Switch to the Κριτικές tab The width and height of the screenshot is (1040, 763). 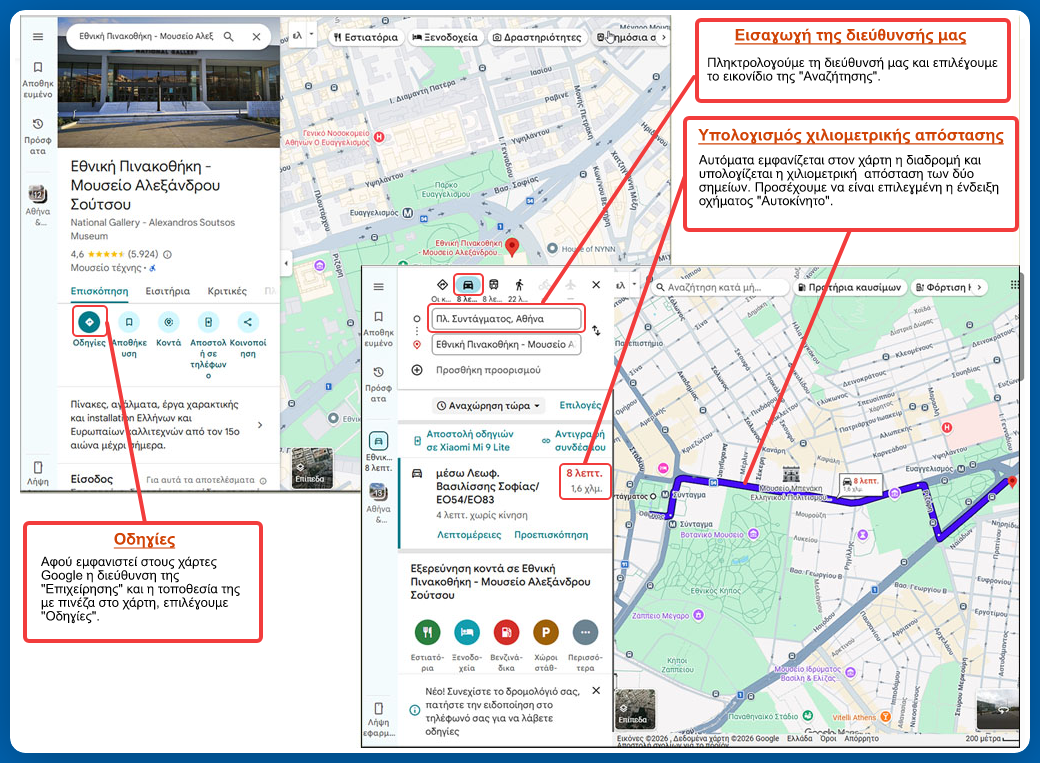tap(227, 291)
